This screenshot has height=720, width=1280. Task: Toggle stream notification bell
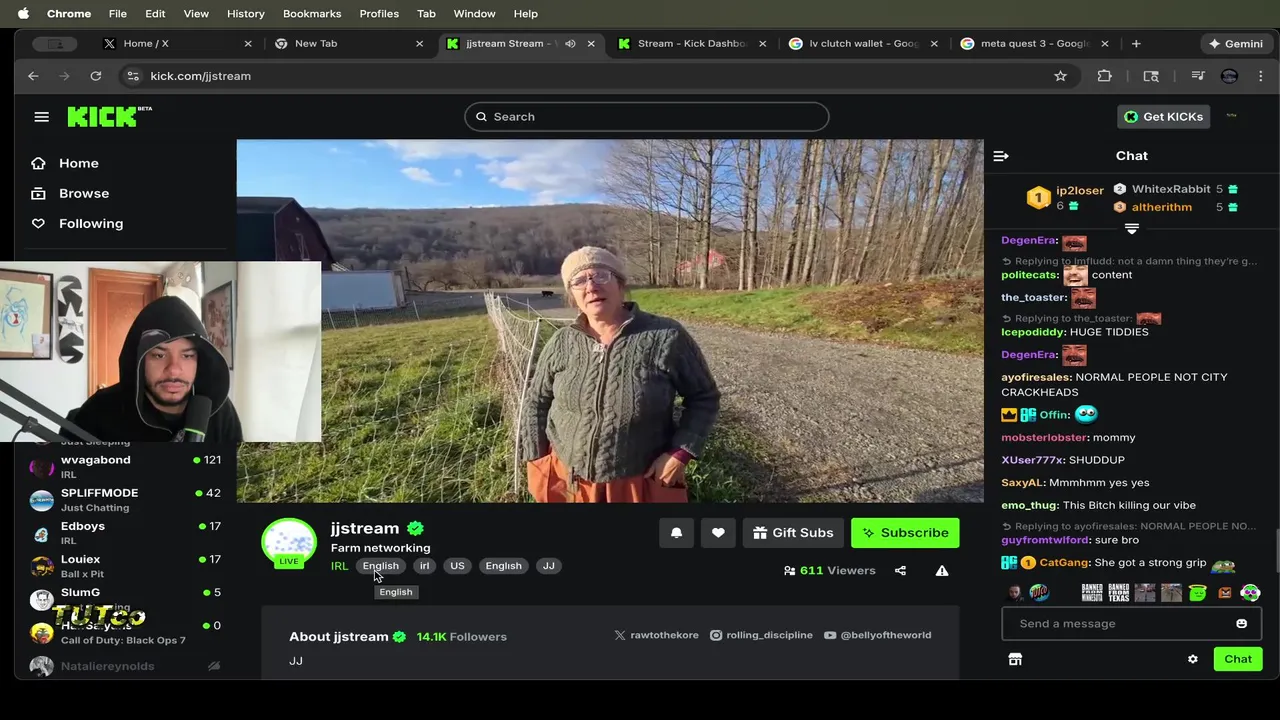677,533
